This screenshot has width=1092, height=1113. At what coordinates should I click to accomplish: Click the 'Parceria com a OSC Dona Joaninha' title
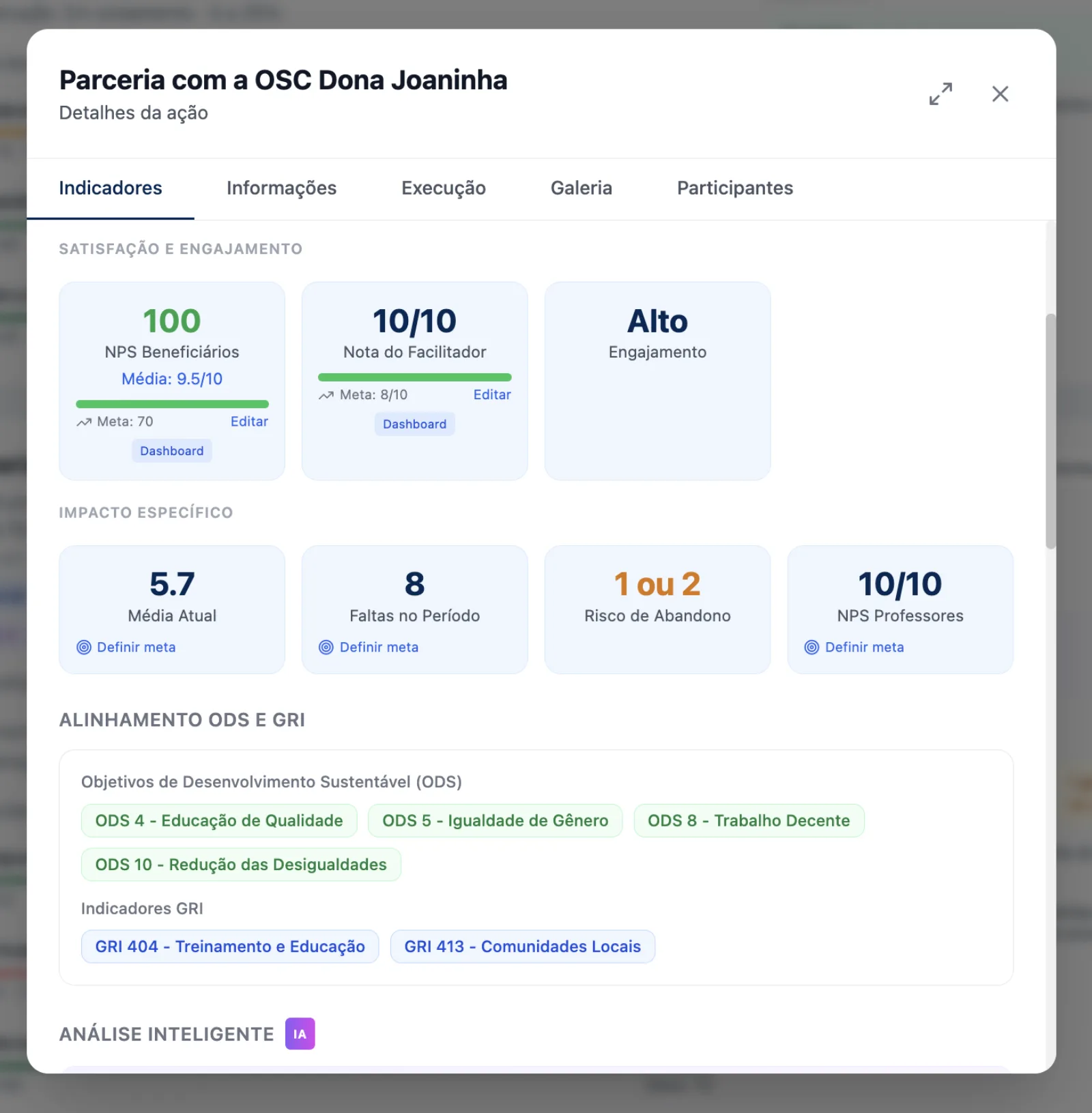(x=283, y=80)
